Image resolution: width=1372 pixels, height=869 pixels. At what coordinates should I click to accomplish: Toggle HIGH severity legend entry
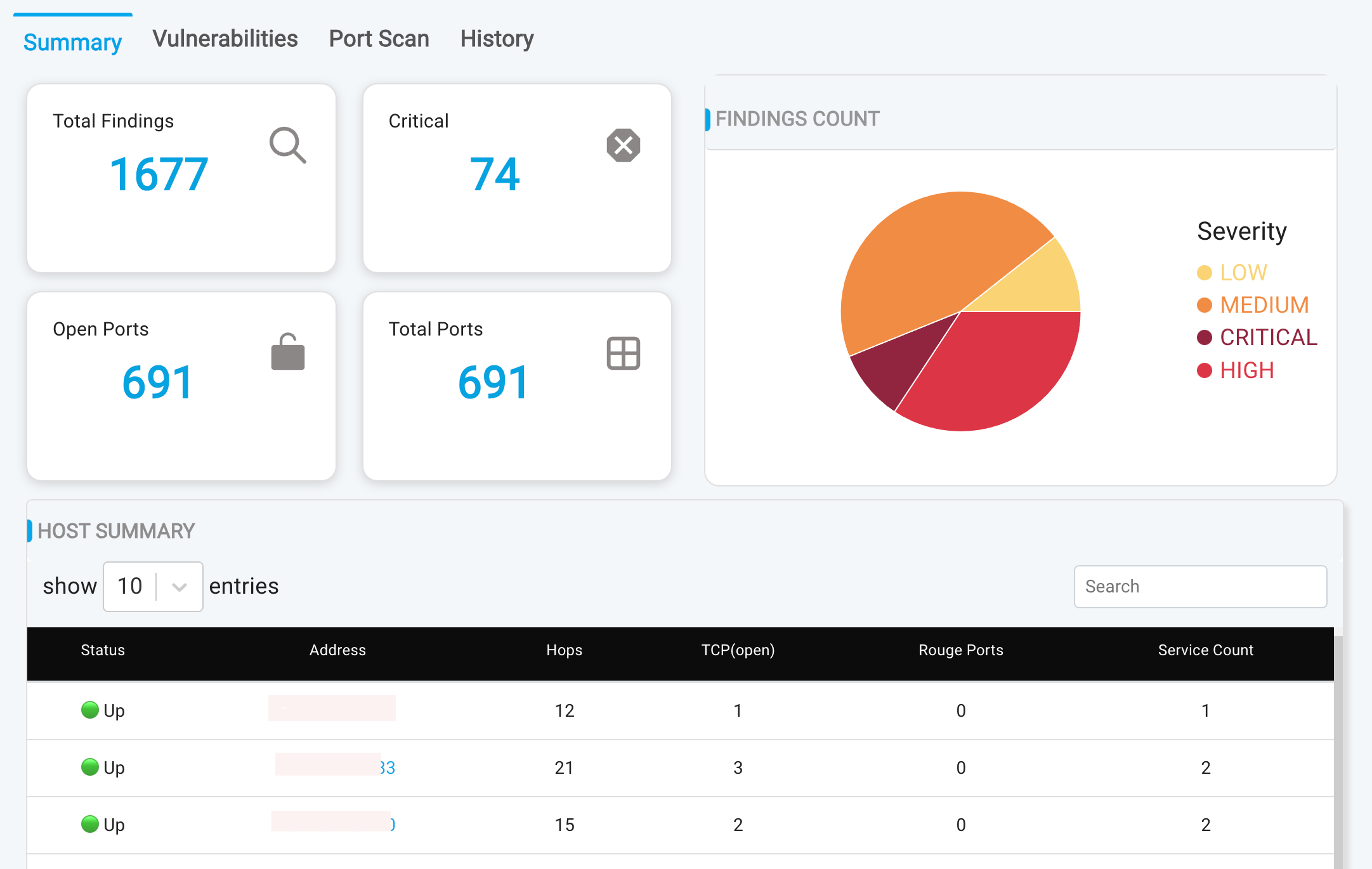click(1246, 370)
